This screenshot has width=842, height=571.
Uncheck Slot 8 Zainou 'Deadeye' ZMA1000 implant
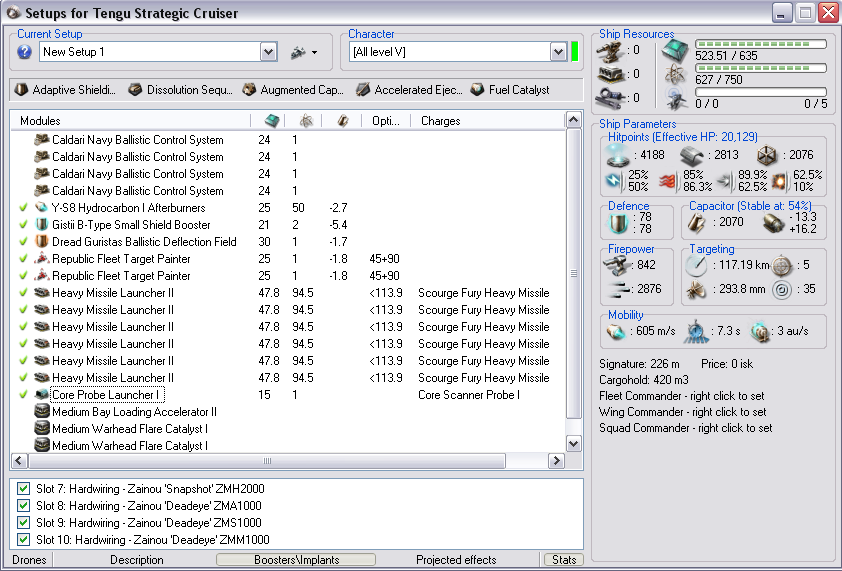click(x=23, y=505)
